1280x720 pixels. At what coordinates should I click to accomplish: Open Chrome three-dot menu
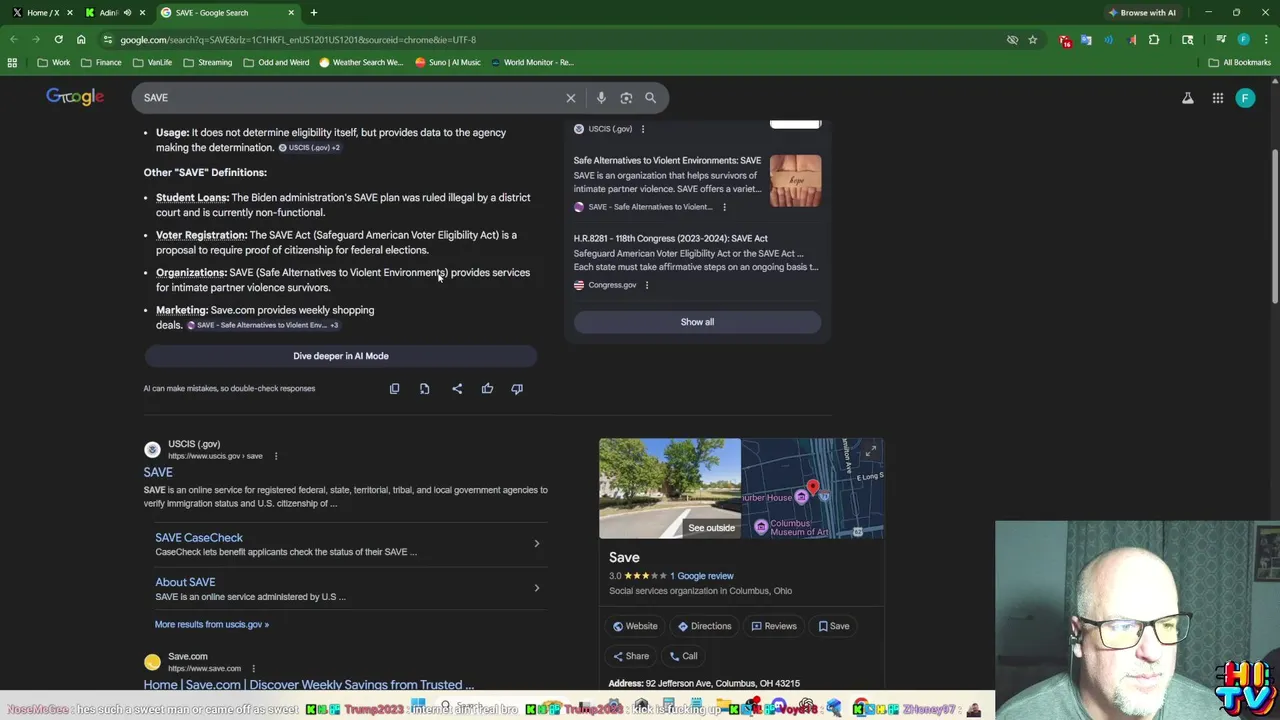[x=1265, y=40]
